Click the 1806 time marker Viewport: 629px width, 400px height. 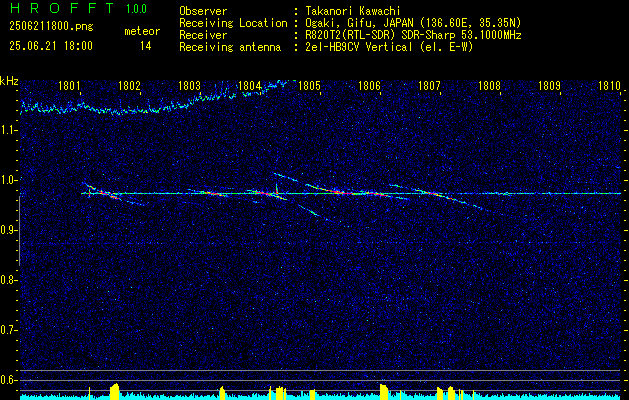[369, 86]
